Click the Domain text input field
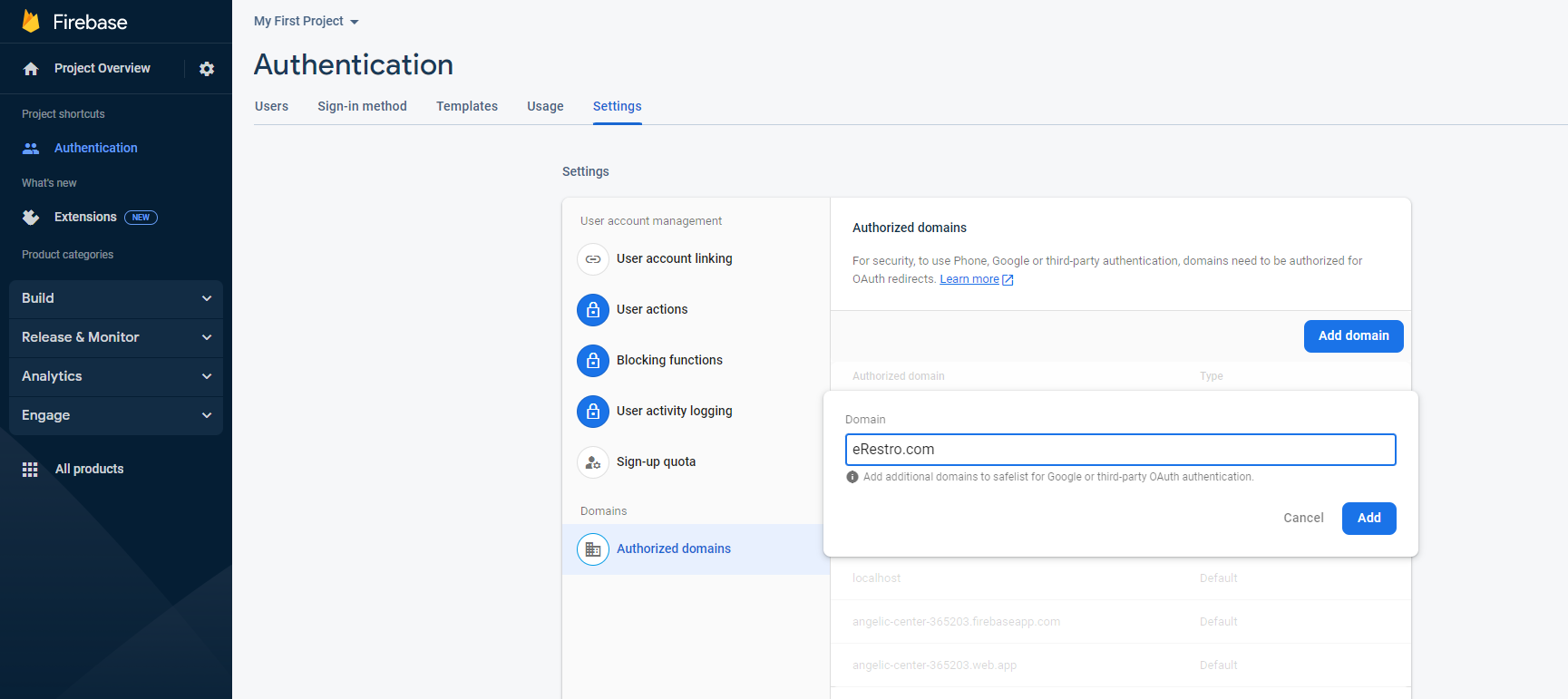Screen dimensions: 1568x699 1120,450
